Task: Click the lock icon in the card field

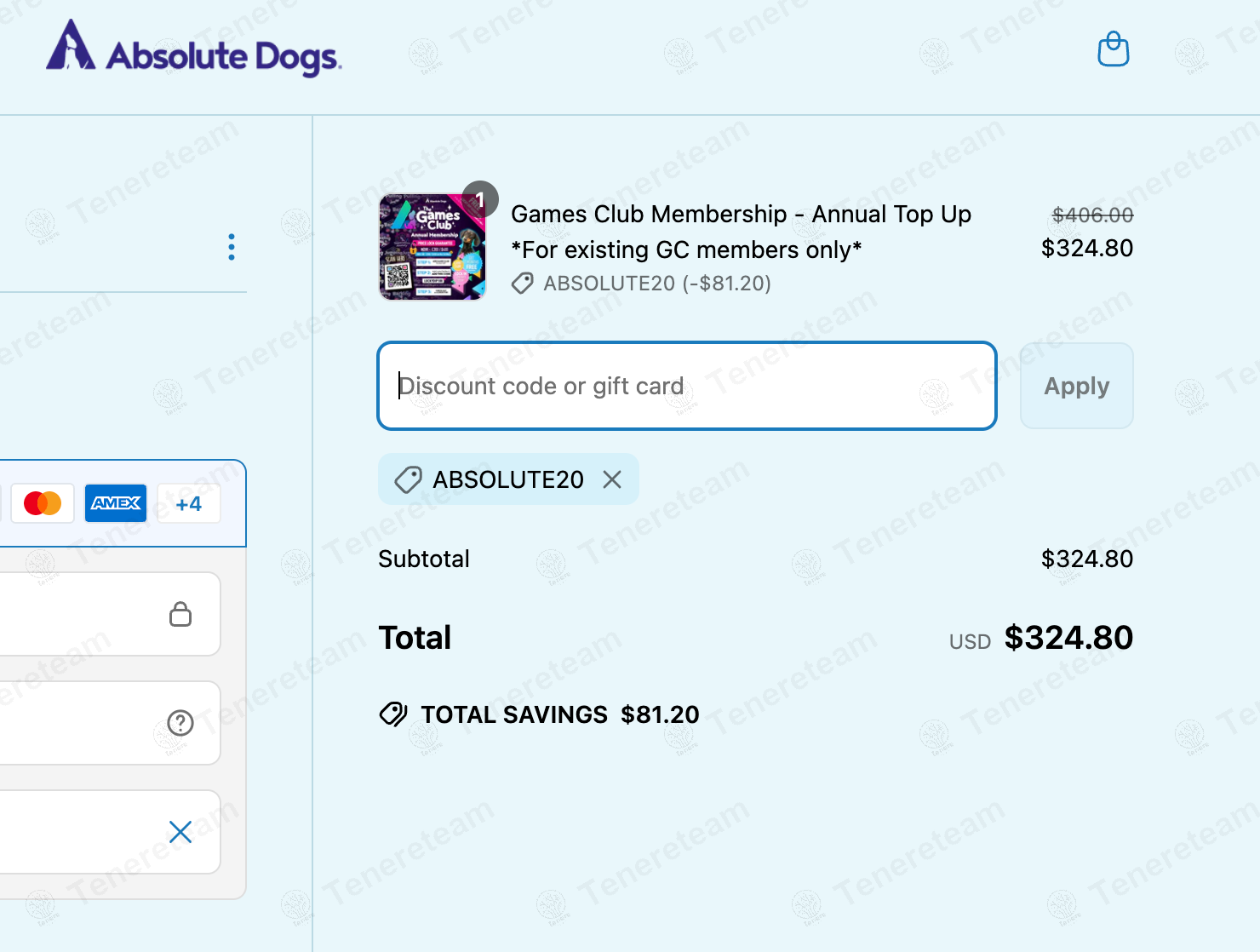Action: coord(180,614)
